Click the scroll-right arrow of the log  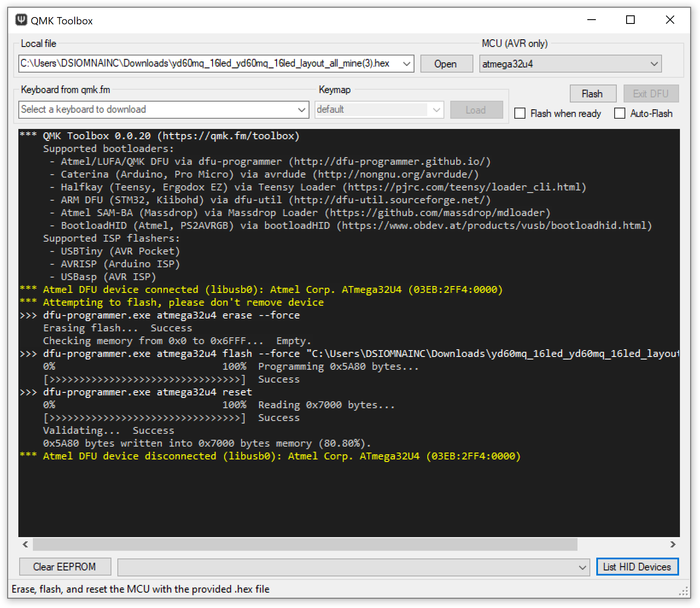pos(673,545)
